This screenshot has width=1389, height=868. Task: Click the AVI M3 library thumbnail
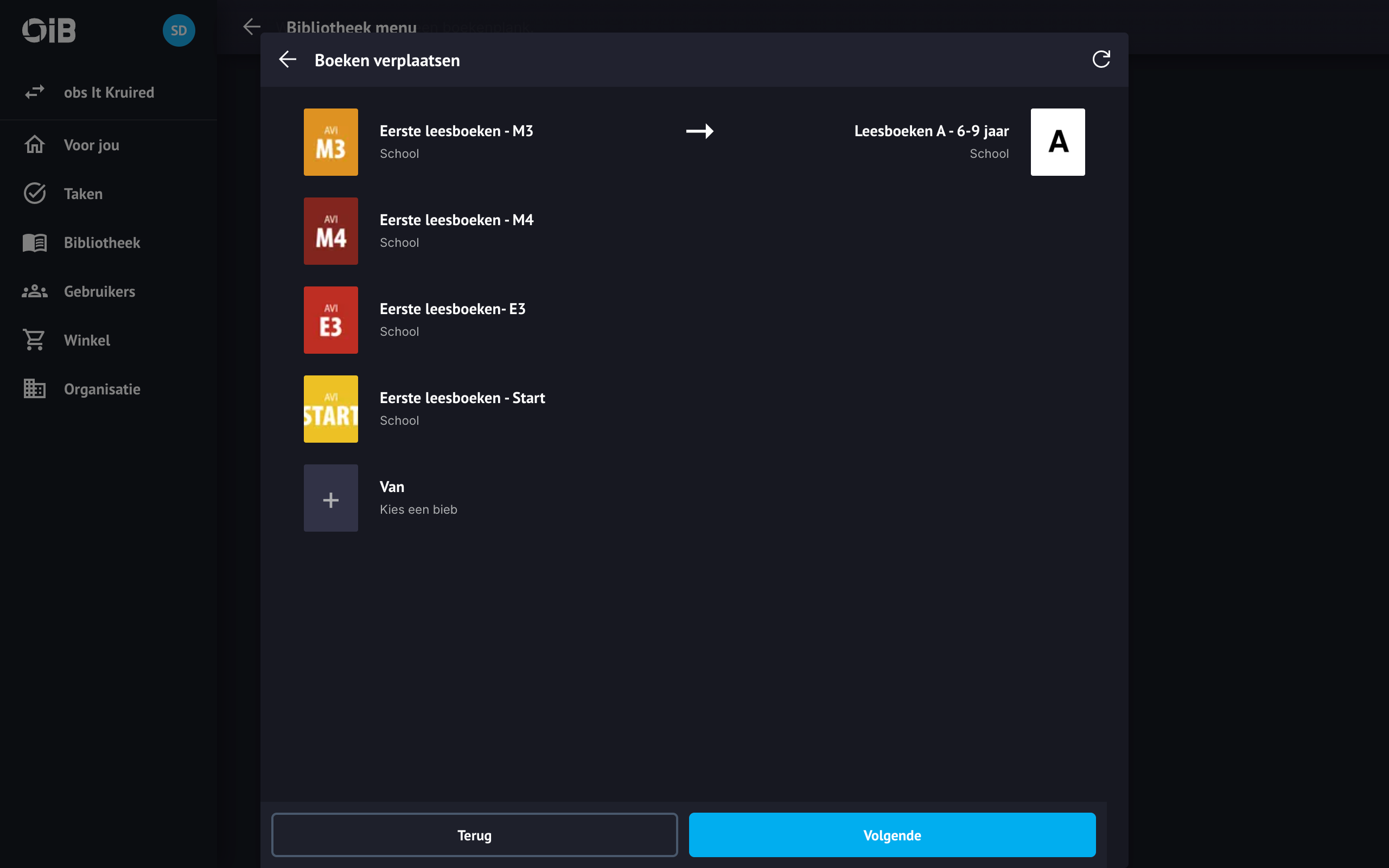pyautogui.click(x=330, y=142)
